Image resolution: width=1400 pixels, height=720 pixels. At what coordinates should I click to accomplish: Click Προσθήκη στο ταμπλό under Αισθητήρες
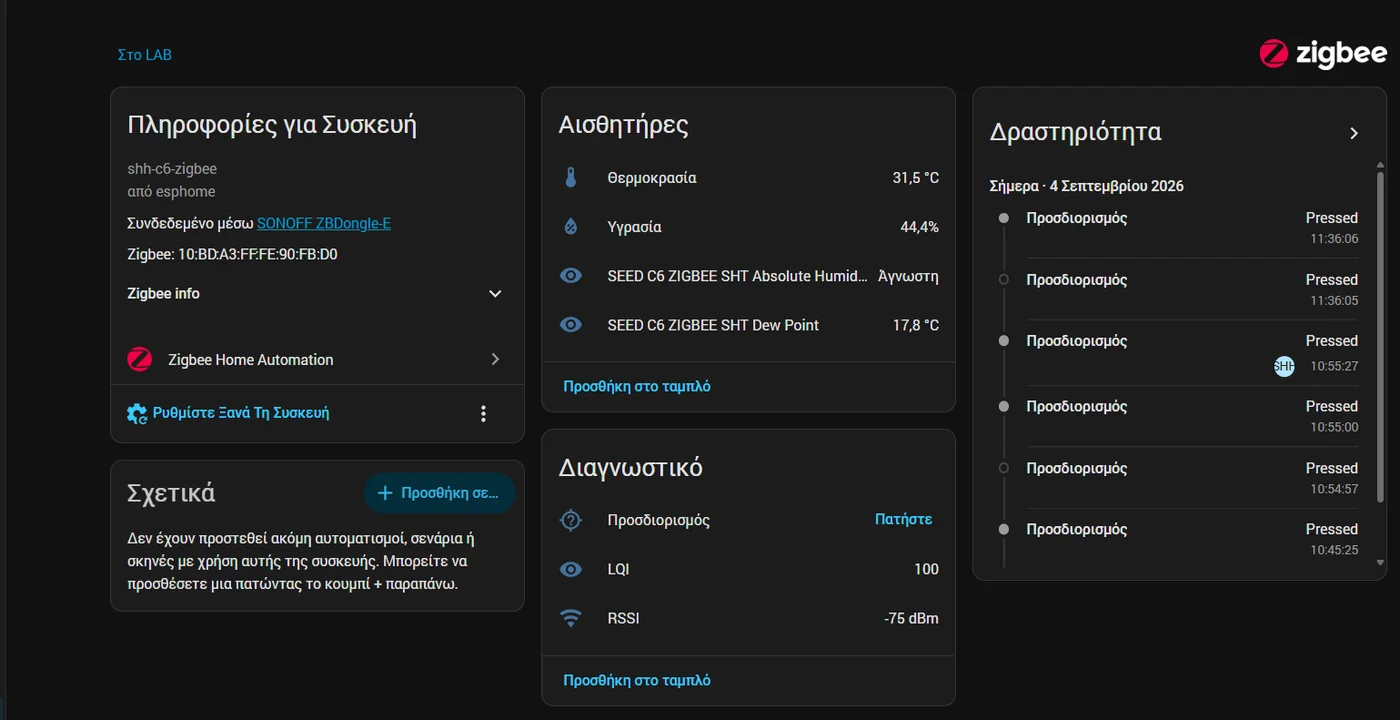point(637,386)
